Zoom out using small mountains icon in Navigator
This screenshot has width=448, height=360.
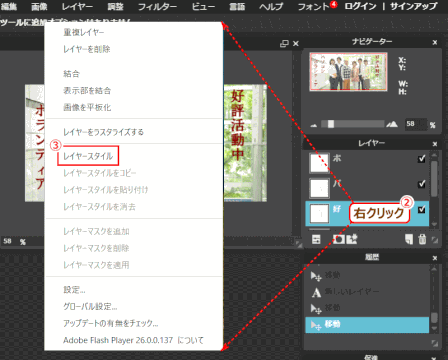click(313, 125)
